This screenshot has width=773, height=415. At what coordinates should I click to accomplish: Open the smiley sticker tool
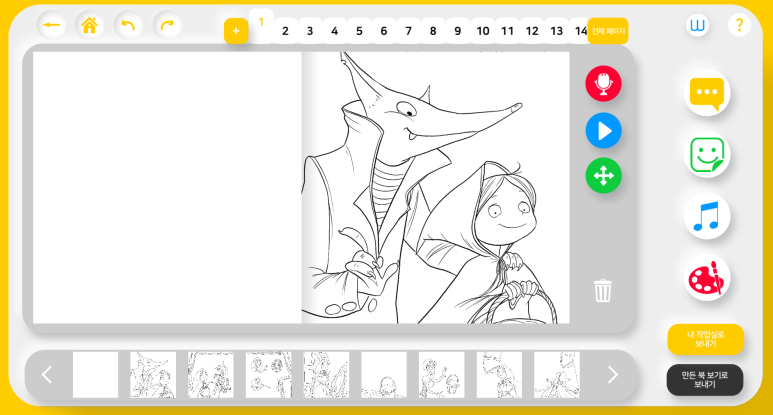point(707,155)
